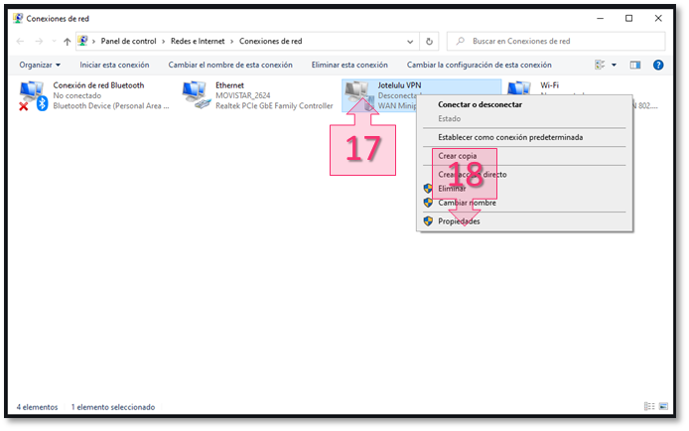Click Conexiones de red breadcrumb segment
This screenshot has height=431, width=689.
coord(270,41)
